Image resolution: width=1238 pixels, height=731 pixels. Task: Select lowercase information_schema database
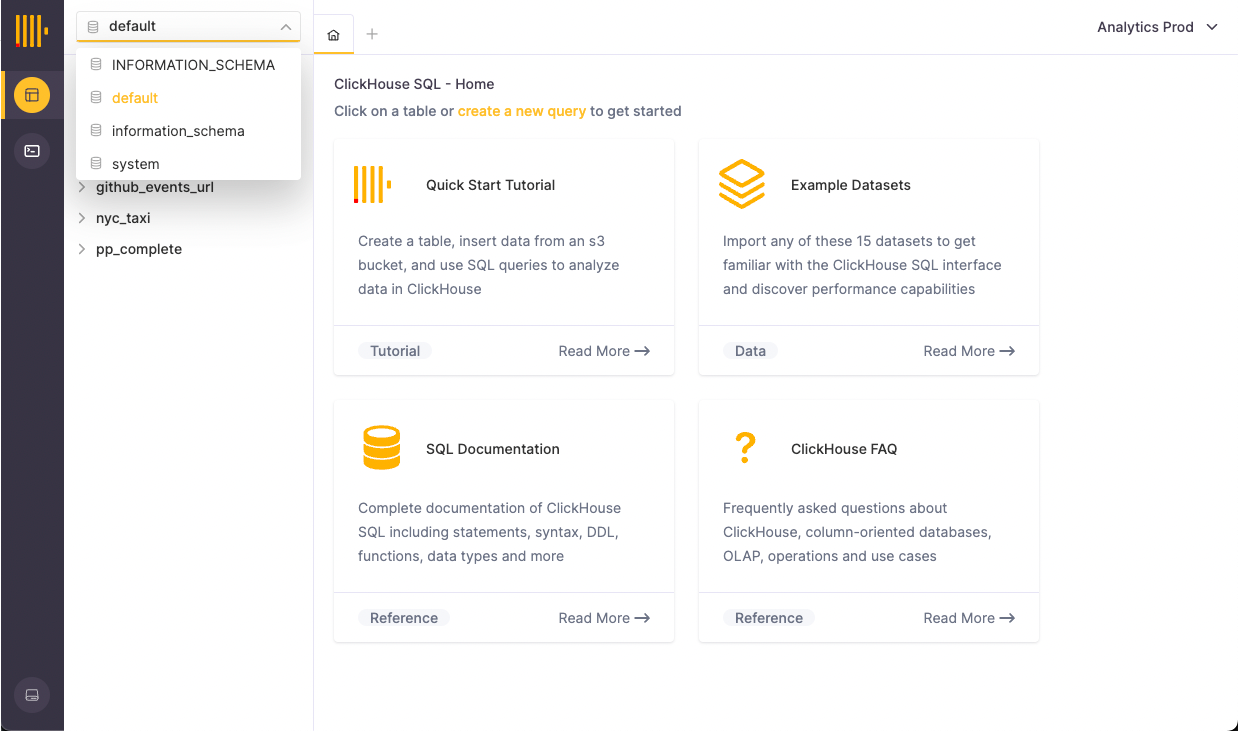pyautogui.click(x=177, y=131)
